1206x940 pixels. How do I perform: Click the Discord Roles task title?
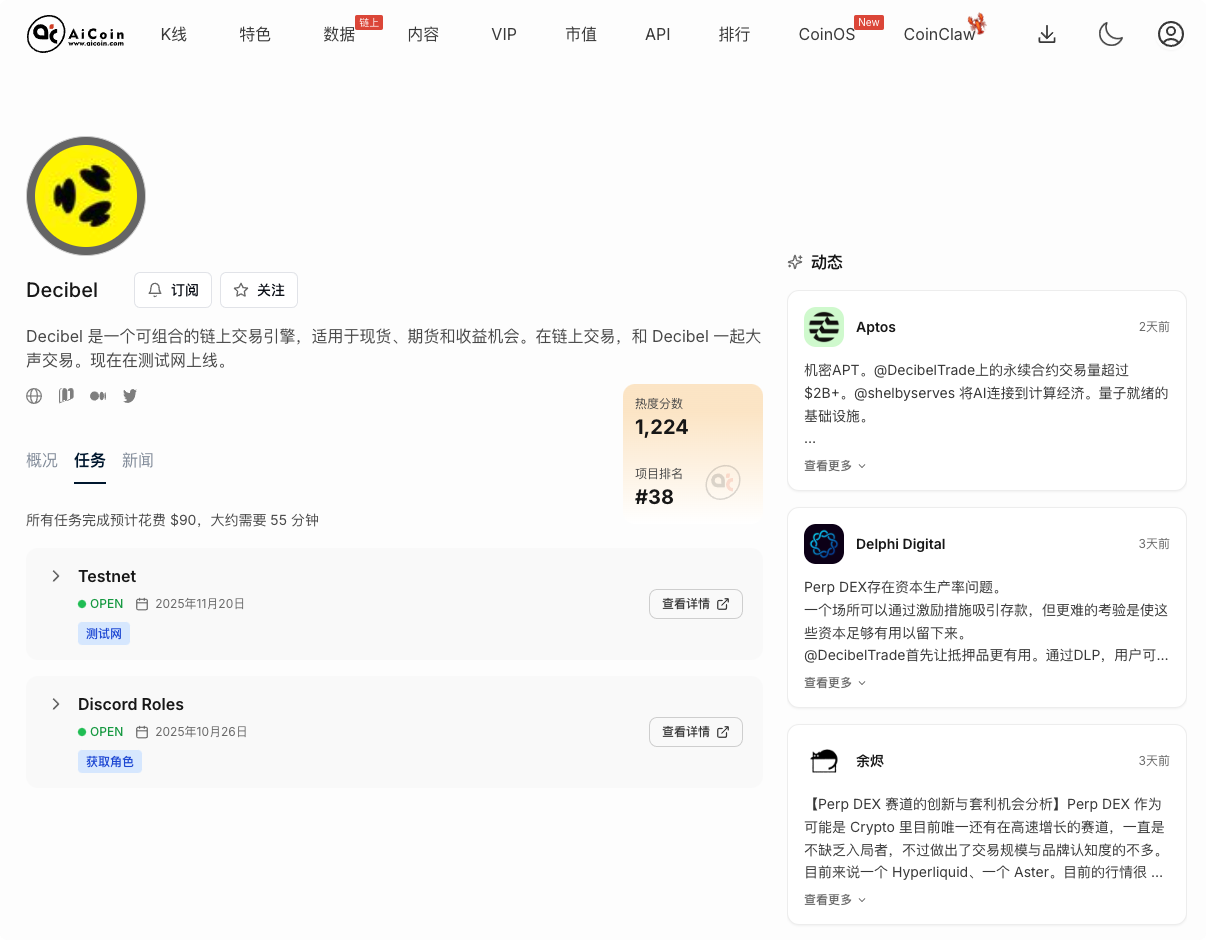coord(131,704)
